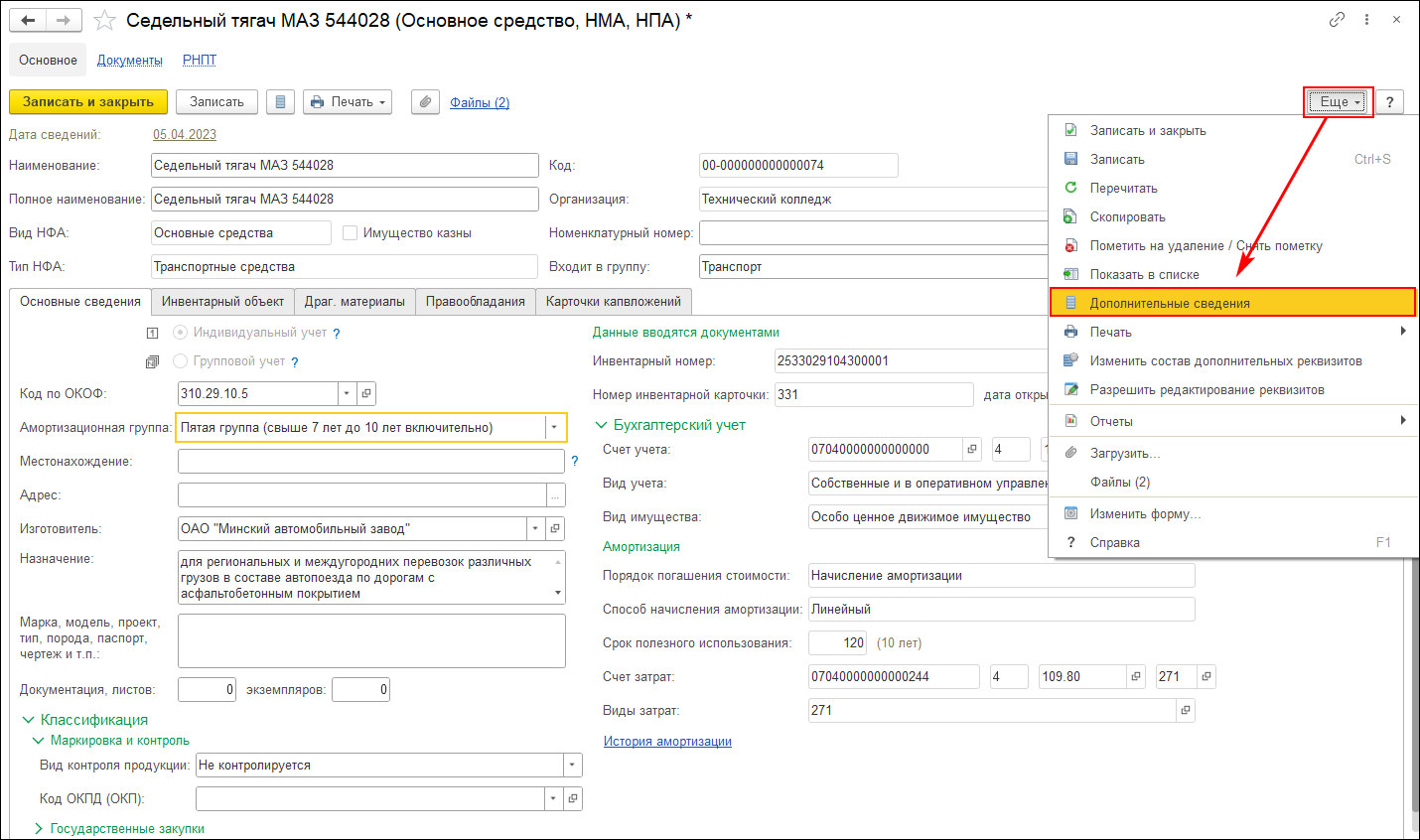Choose Пометить на удаление in the menu
The width and height of the screenshot is (1420, 840).
(x=1231, y=245)
